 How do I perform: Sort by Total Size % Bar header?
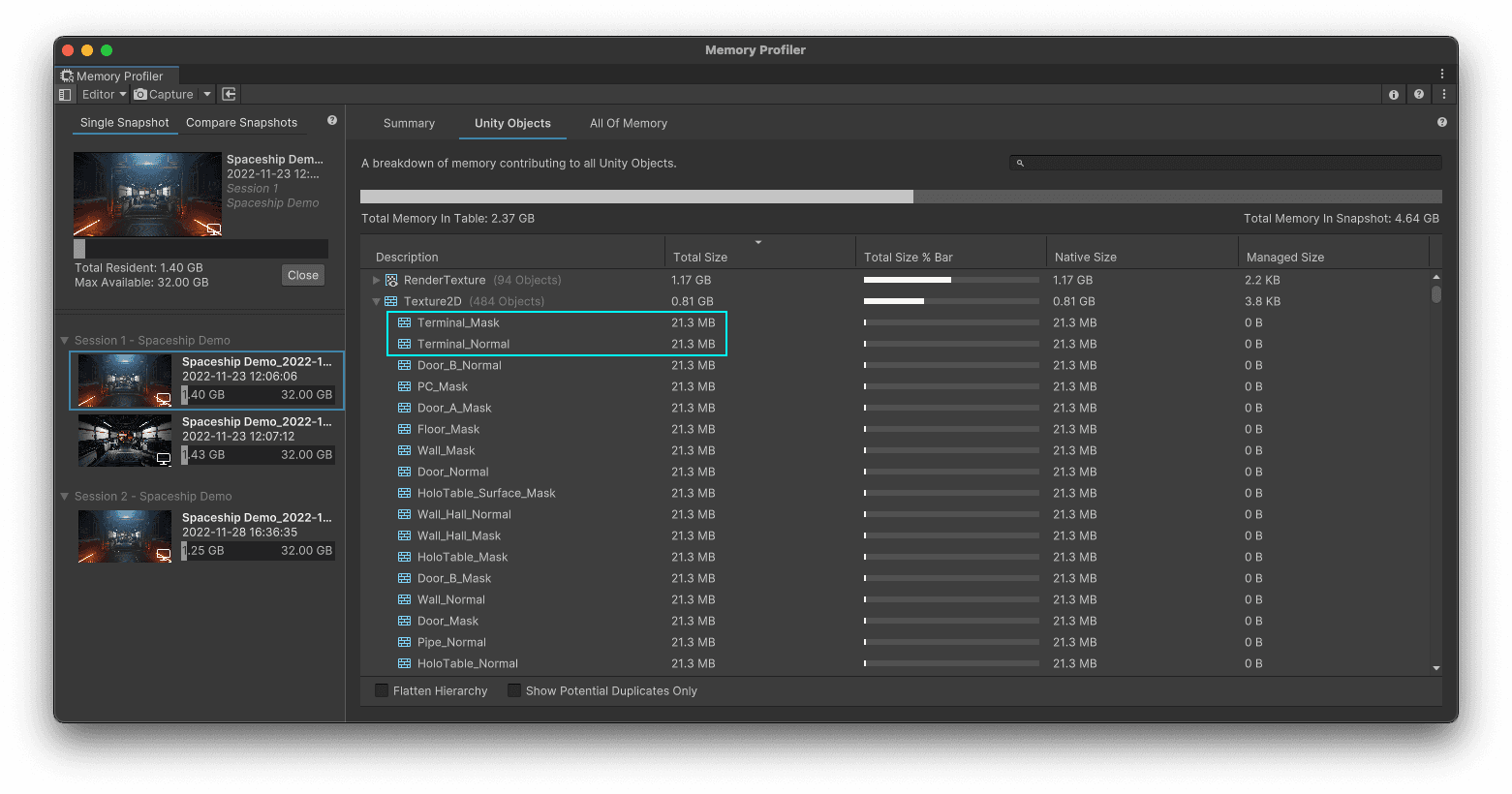coord(950,252)
